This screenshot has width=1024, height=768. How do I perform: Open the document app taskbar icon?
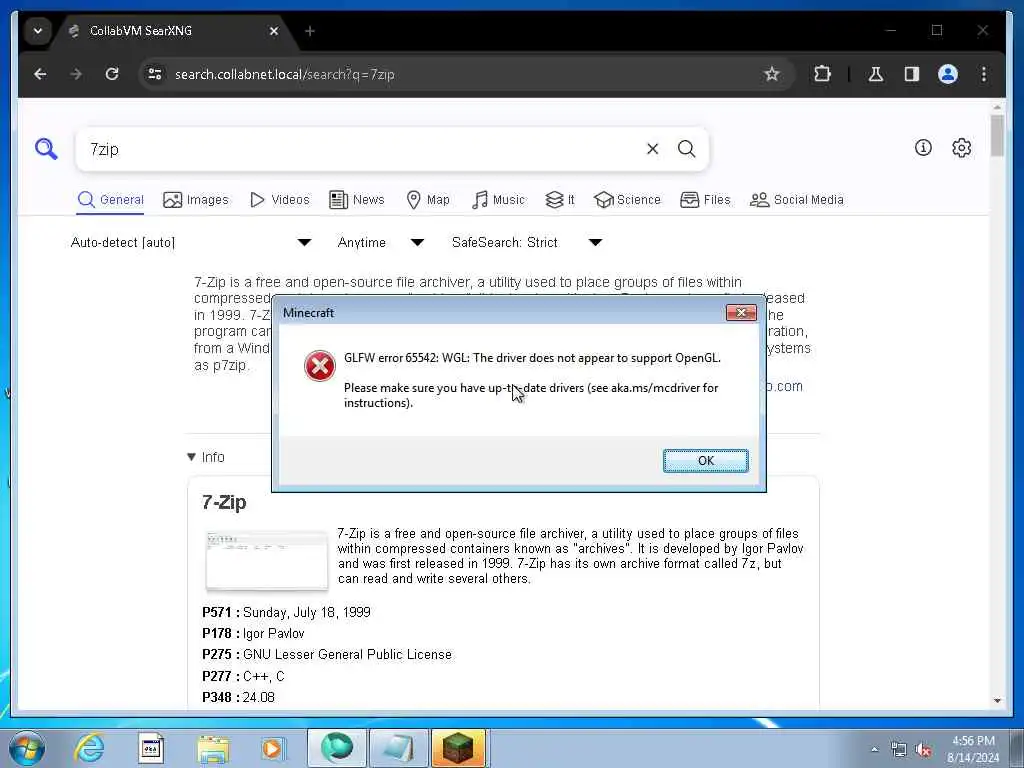(151, 748)
